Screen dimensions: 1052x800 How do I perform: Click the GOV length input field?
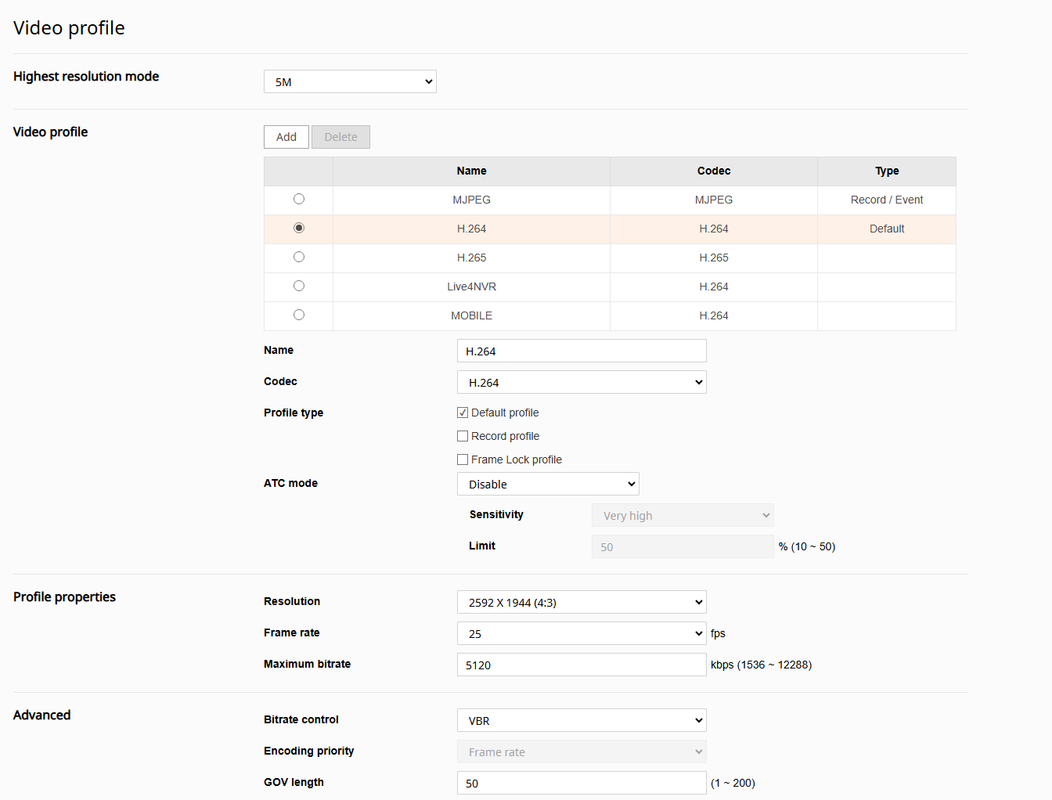click(581, 783)
